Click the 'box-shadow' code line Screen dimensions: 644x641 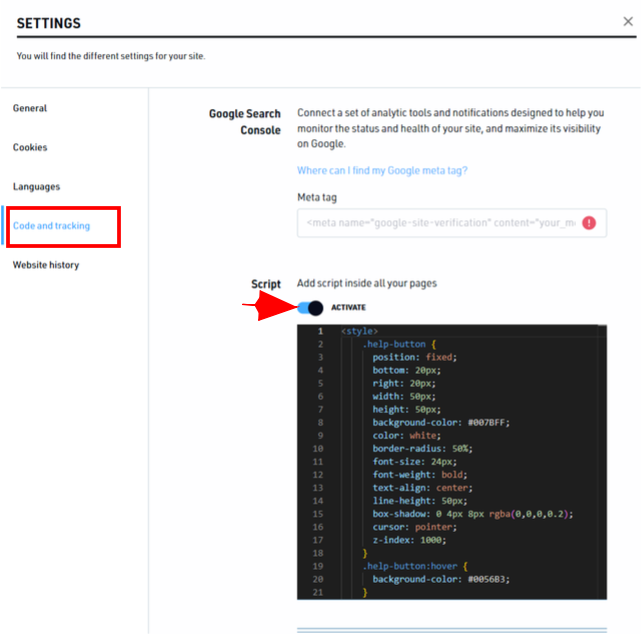(472, 514)
